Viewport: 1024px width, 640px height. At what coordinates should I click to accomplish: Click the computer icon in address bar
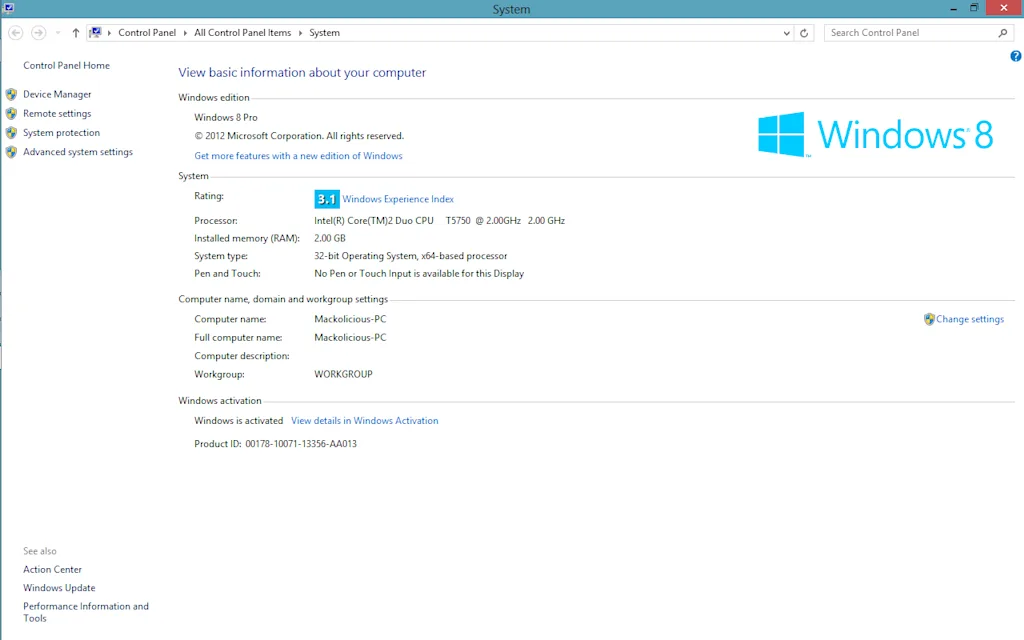tap(96, 33)
